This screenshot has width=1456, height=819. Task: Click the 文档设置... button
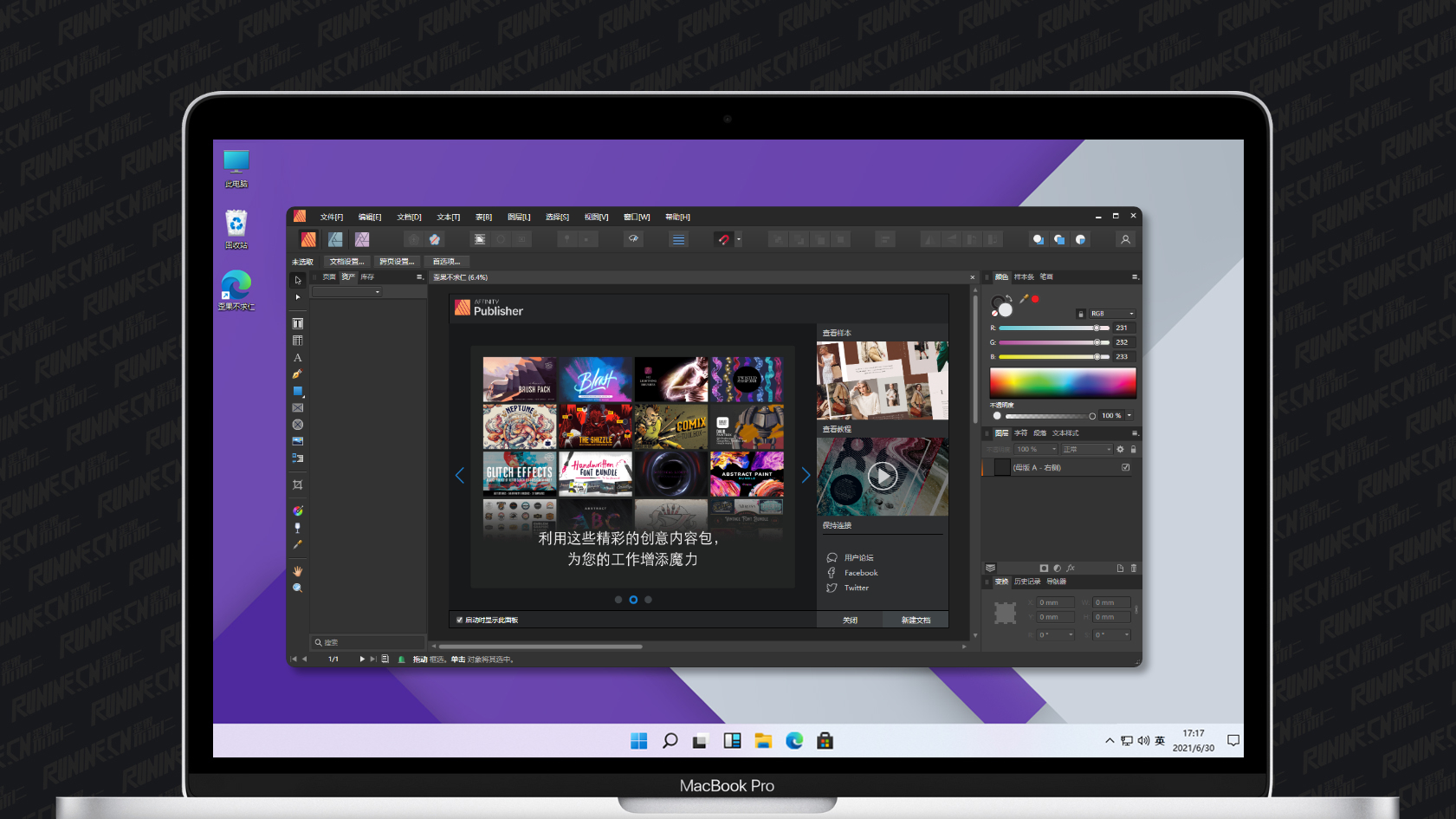tap(346, 262)
